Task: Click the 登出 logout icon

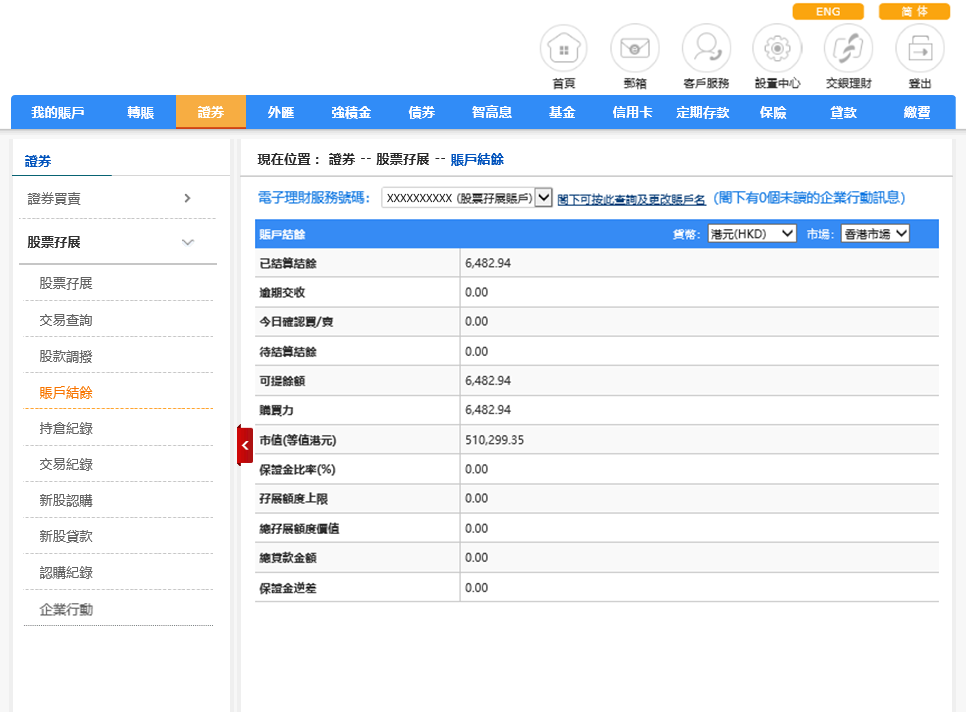Action: tap(919, 48)
